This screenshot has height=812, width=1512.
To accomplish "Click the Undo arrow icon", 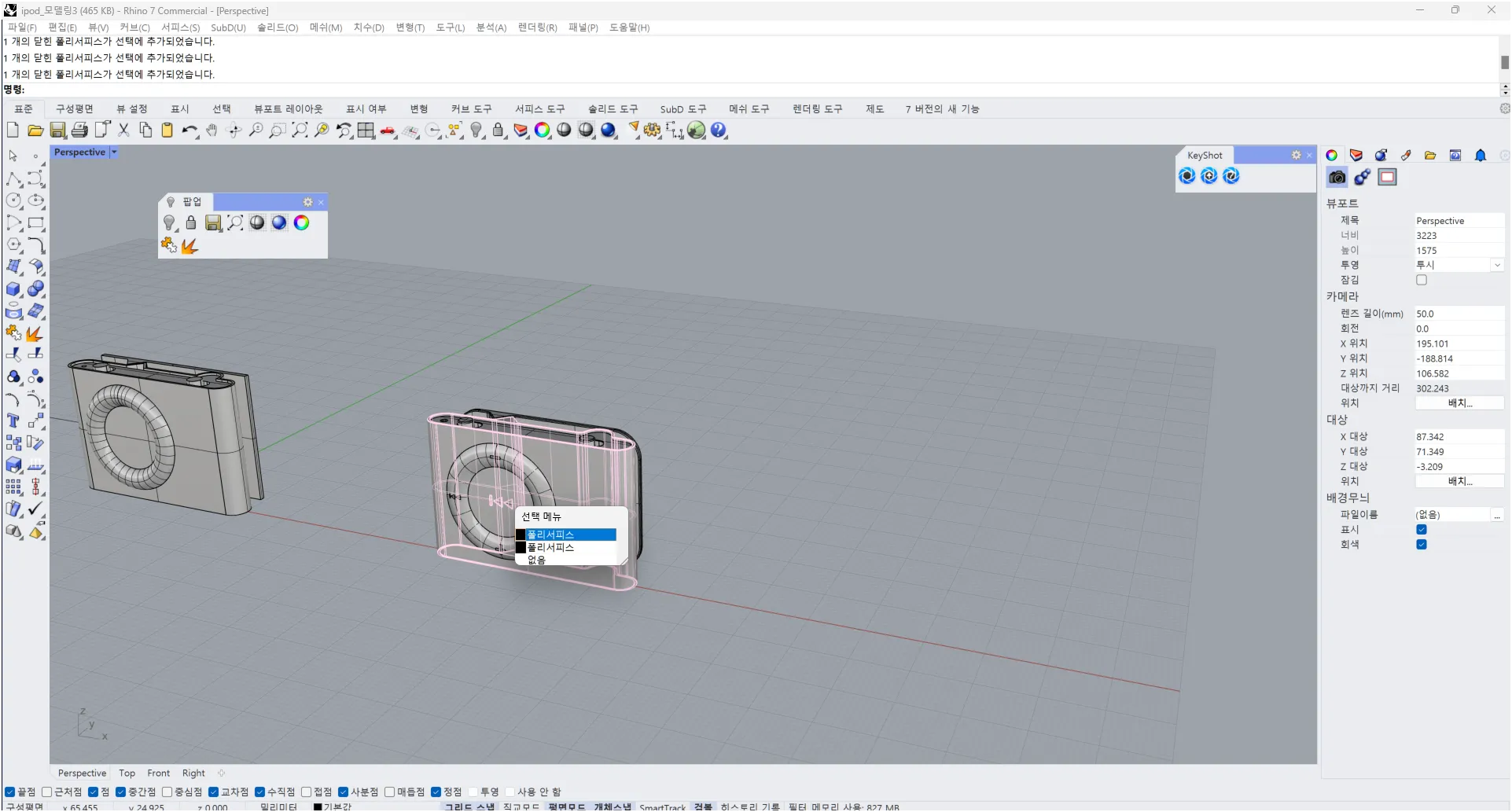I will 189,130.
